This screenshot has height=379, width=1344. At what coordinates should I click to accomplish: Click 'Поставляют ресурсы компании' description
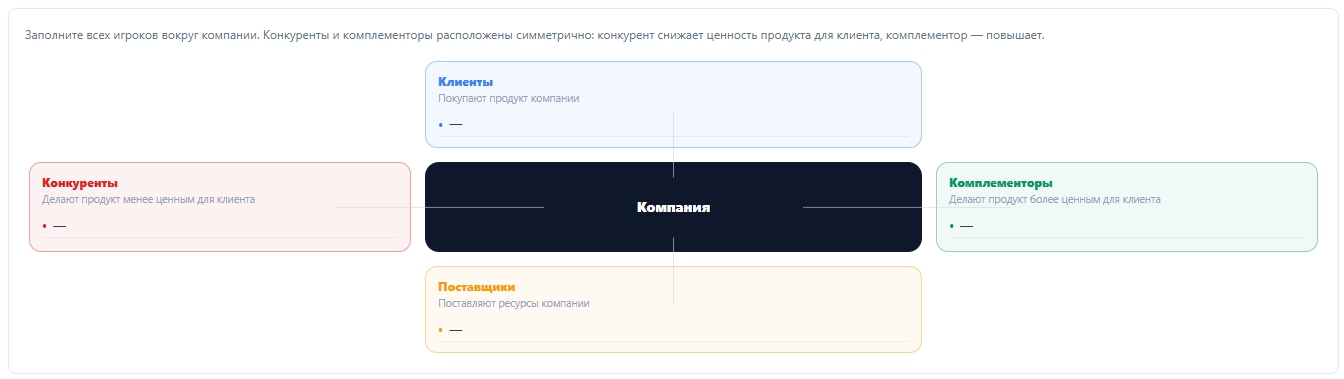click(514, 303)
